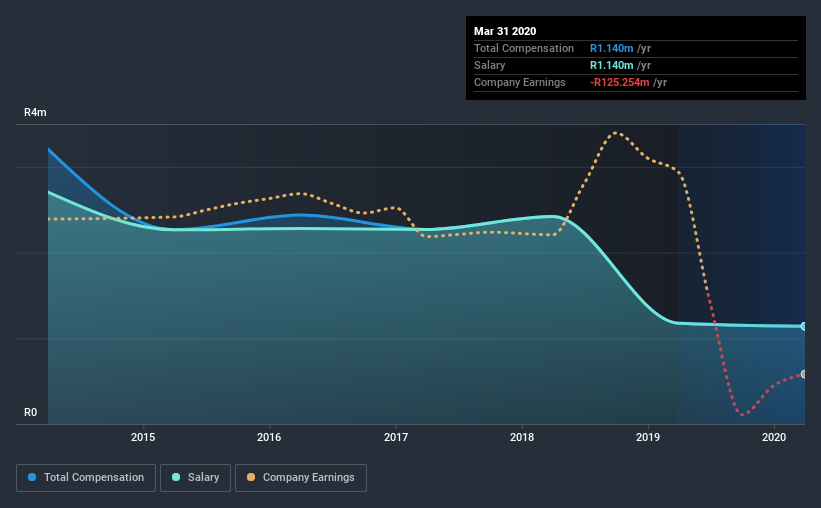Viewport: 821px width, 508px height.
Task: Toggle the Salary legend series
Action: point(195,478)
